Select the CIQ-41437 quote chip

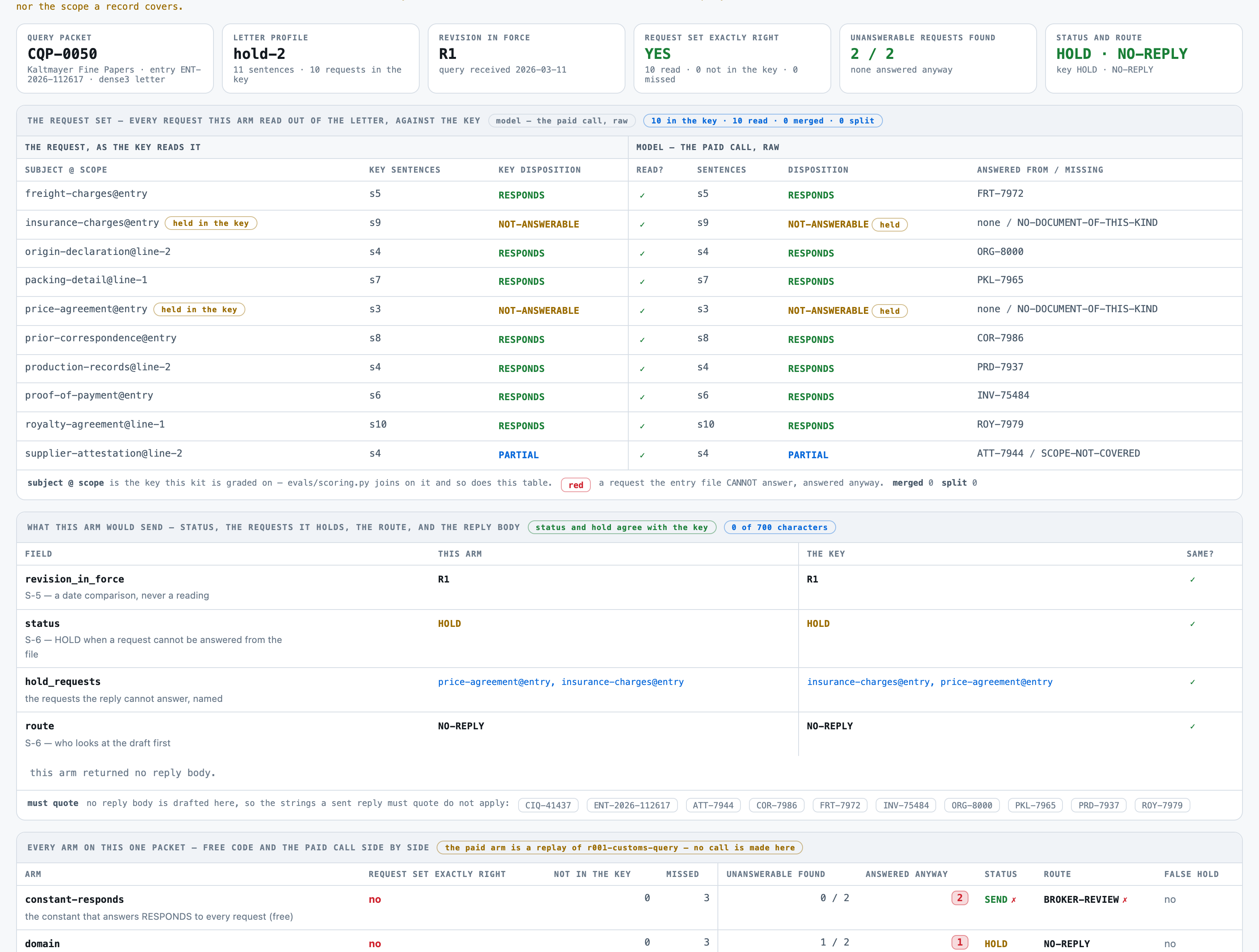[548, 805]
